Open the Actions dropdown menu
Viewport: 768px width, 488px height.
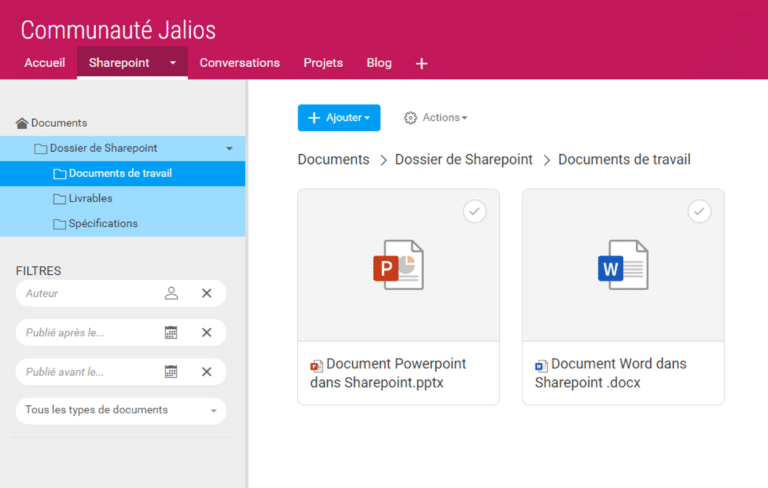(435, 118)
